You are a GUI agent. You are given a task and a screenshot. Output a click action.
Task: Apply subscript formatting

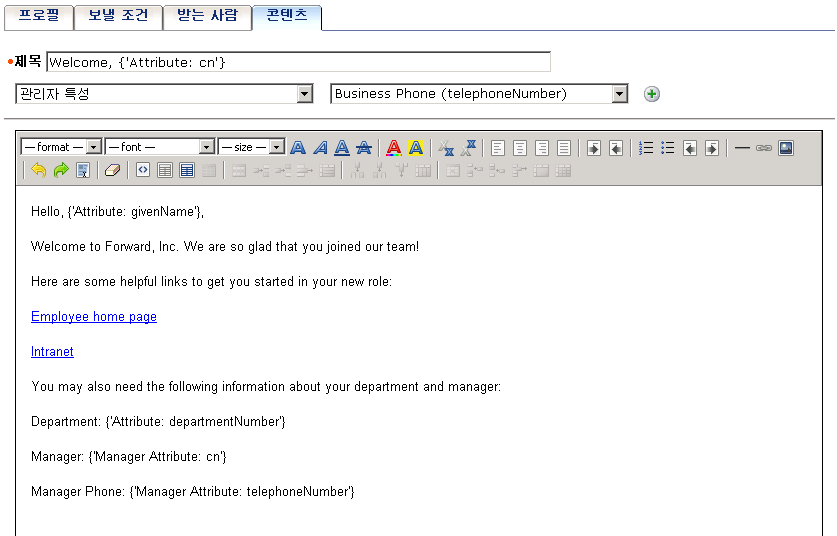pyautogui.click(x=446, y=148)
